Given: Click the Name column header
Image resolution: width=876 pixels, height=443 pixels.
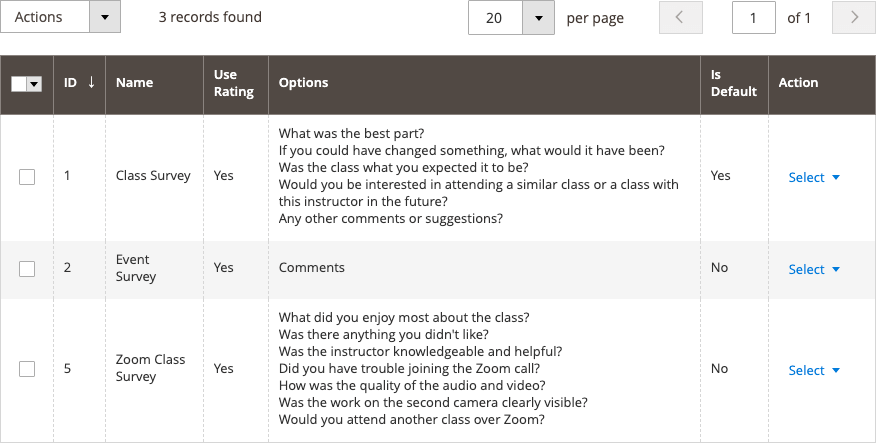Looking at the screenshot, I should (x=134, y=83).
